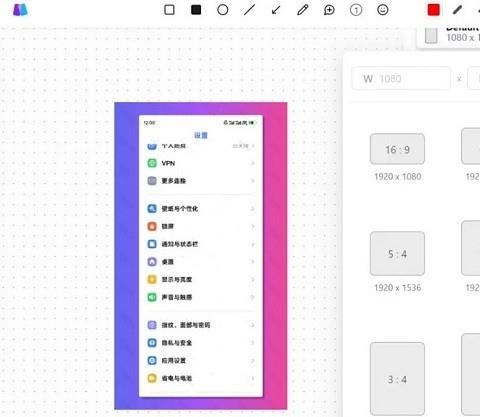Click the 显示与亮度 row text
480x417 pixels.
177,279
